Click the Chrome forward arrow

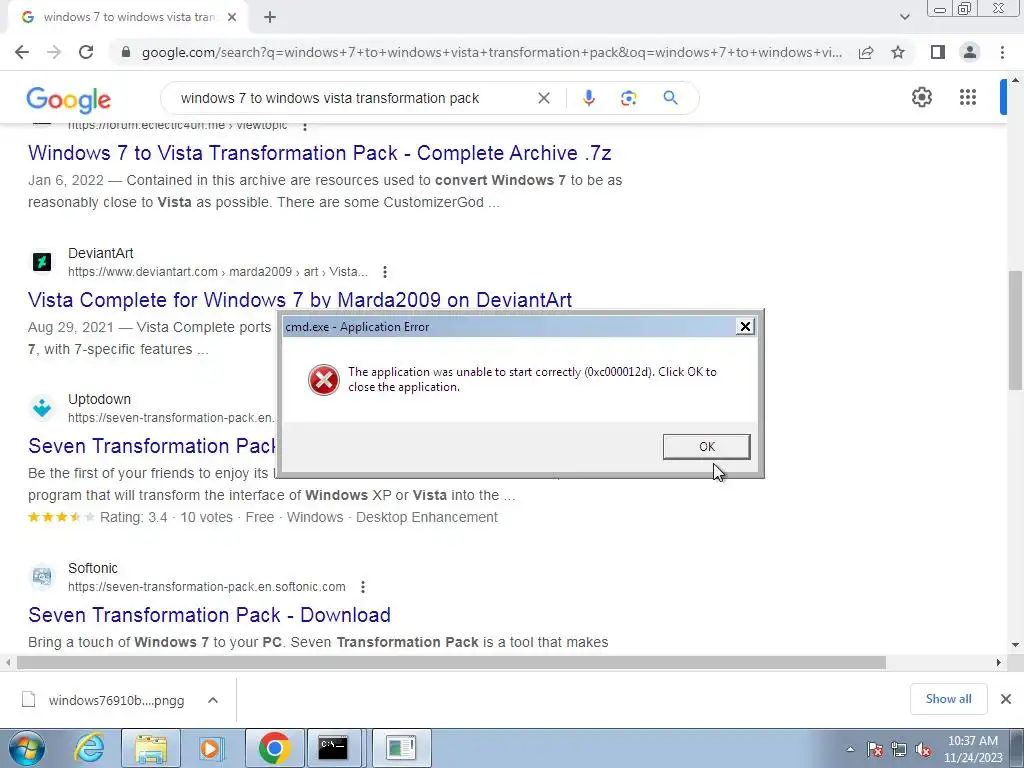point(54,52)
